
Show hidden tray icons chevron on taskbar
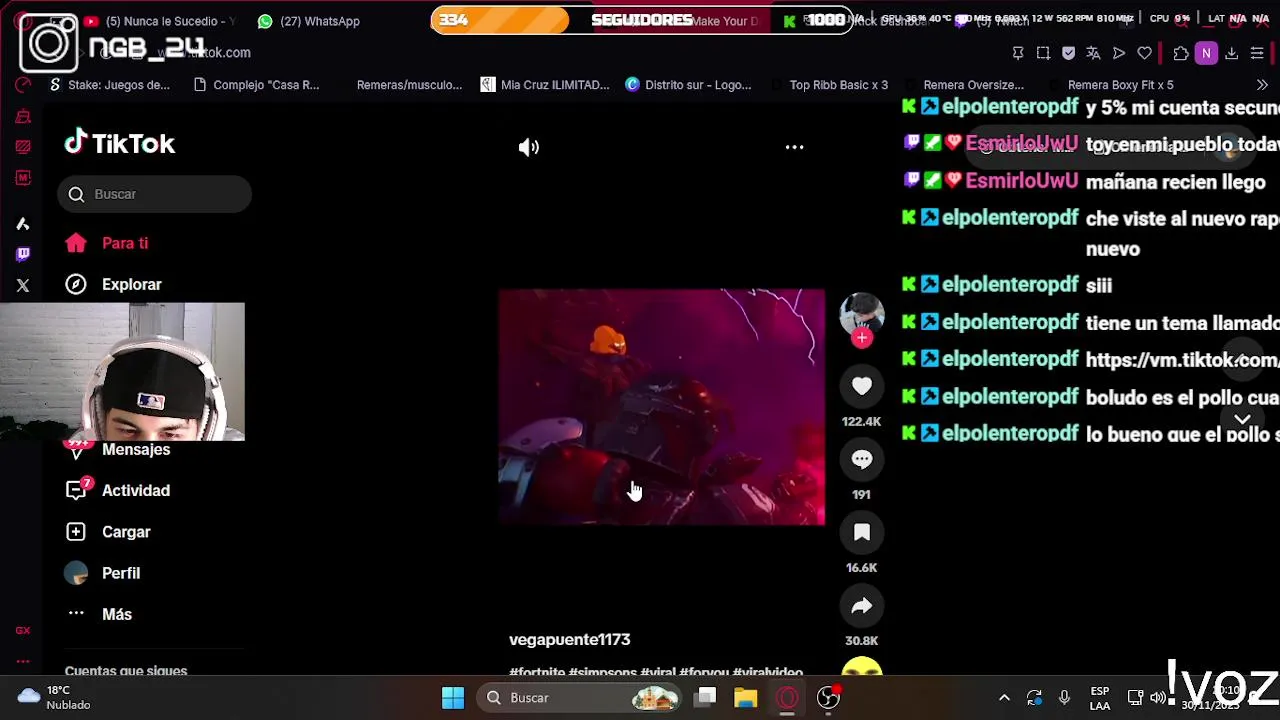click(1004, 698)
